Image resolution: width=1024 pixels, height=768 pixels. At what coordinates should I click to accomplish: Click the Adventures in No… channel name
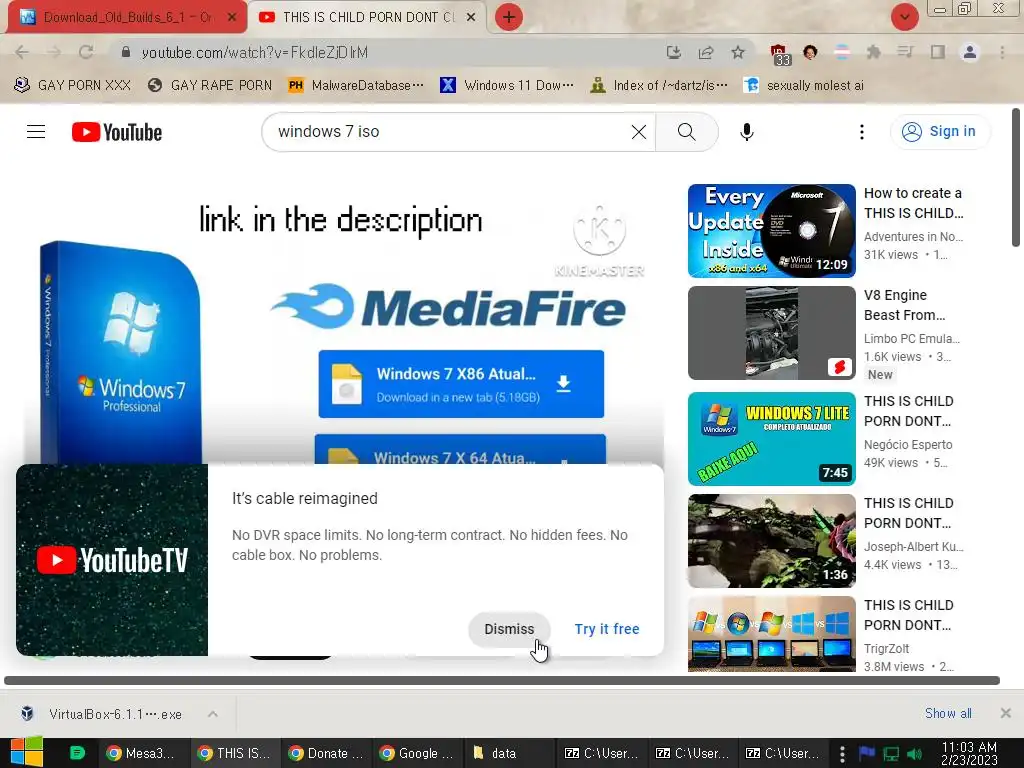[913, 236]
